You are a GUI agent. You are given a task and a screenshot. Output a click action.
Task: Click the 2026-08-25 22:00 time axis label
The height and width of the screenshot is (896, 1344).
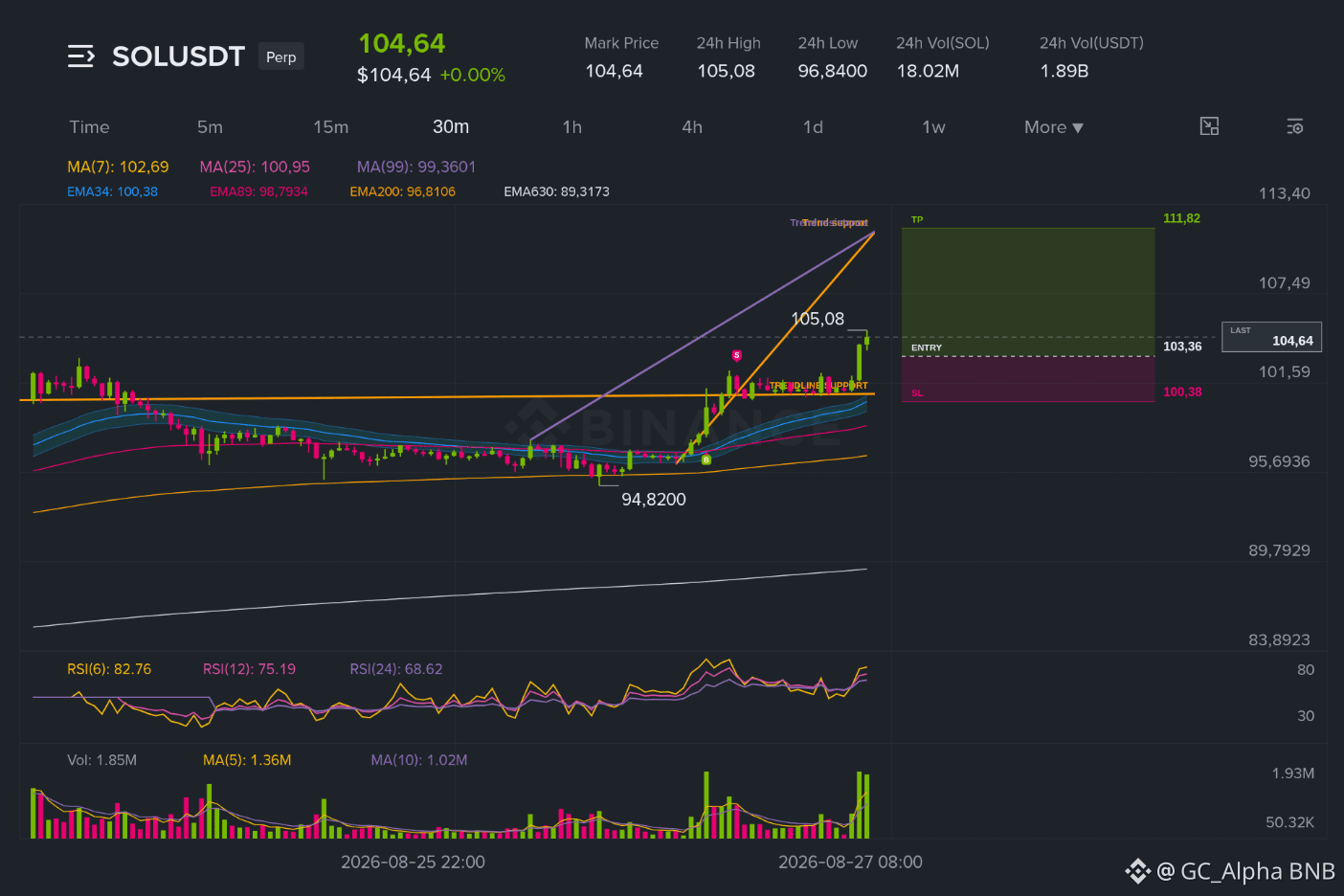413,862
